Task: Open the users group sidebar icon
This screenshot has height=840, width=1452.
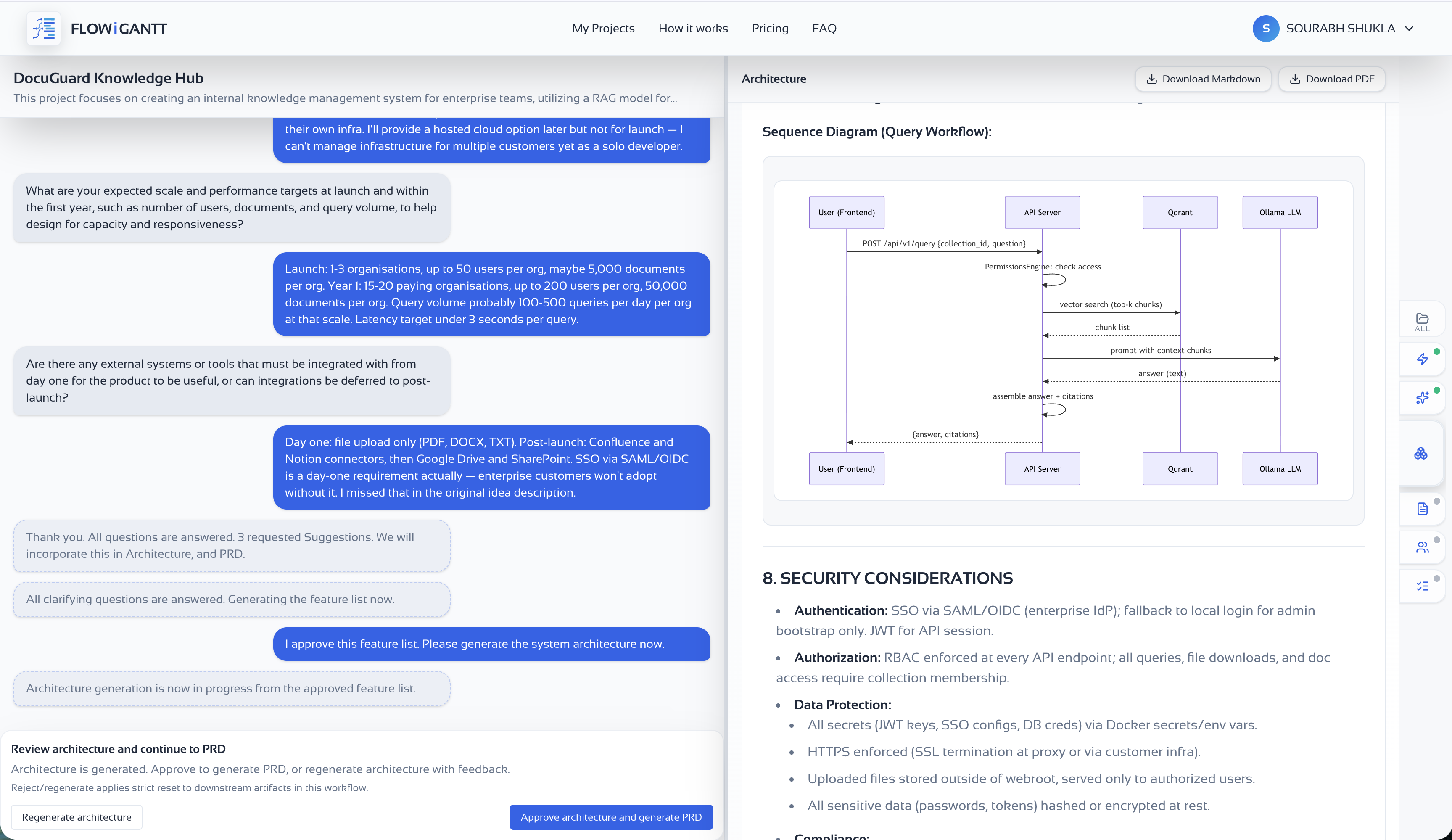Action: pos(1422,547)
